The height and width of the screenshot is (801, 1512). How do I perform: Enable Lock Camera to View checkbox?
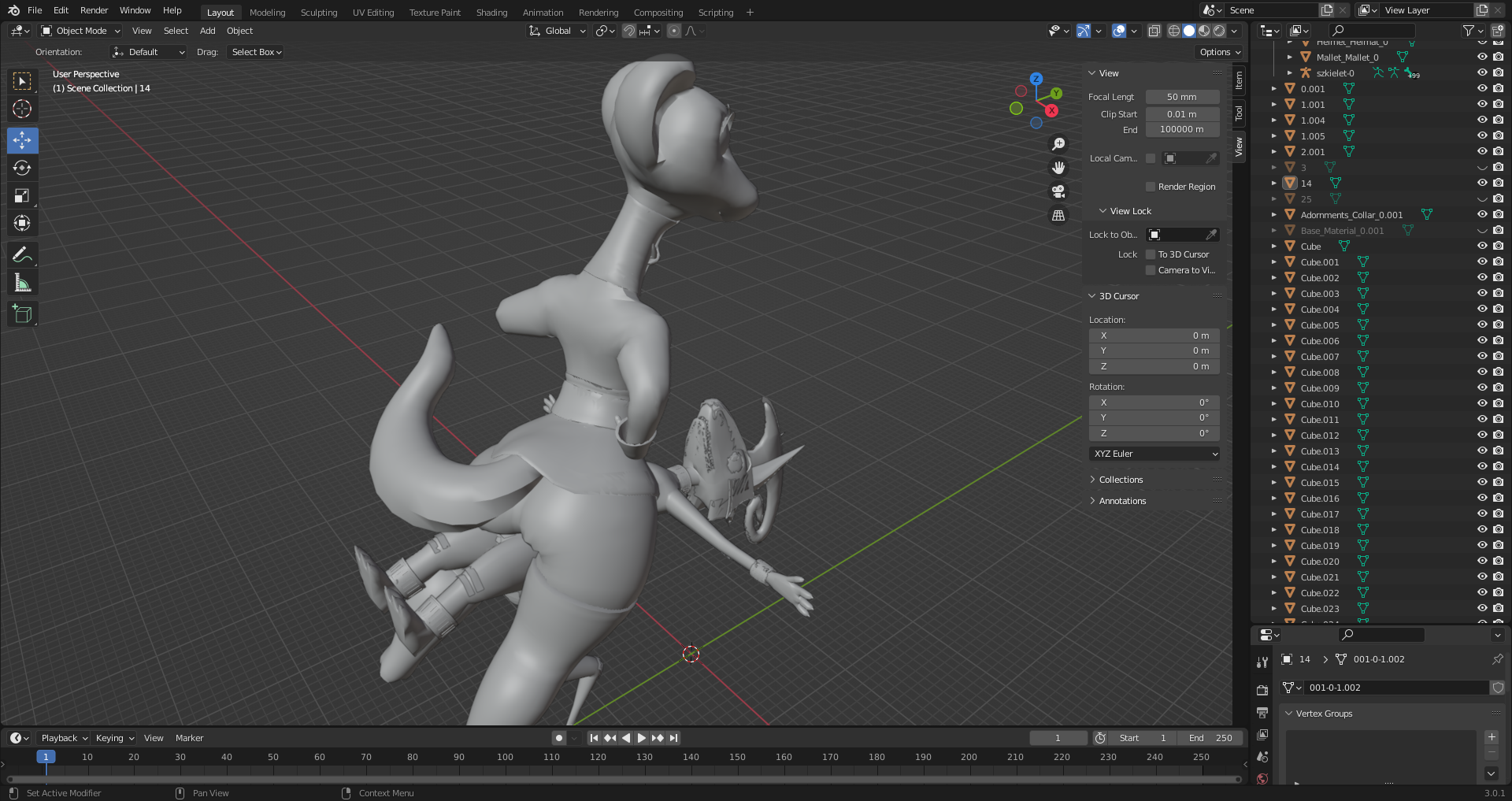coord(1150,270)
